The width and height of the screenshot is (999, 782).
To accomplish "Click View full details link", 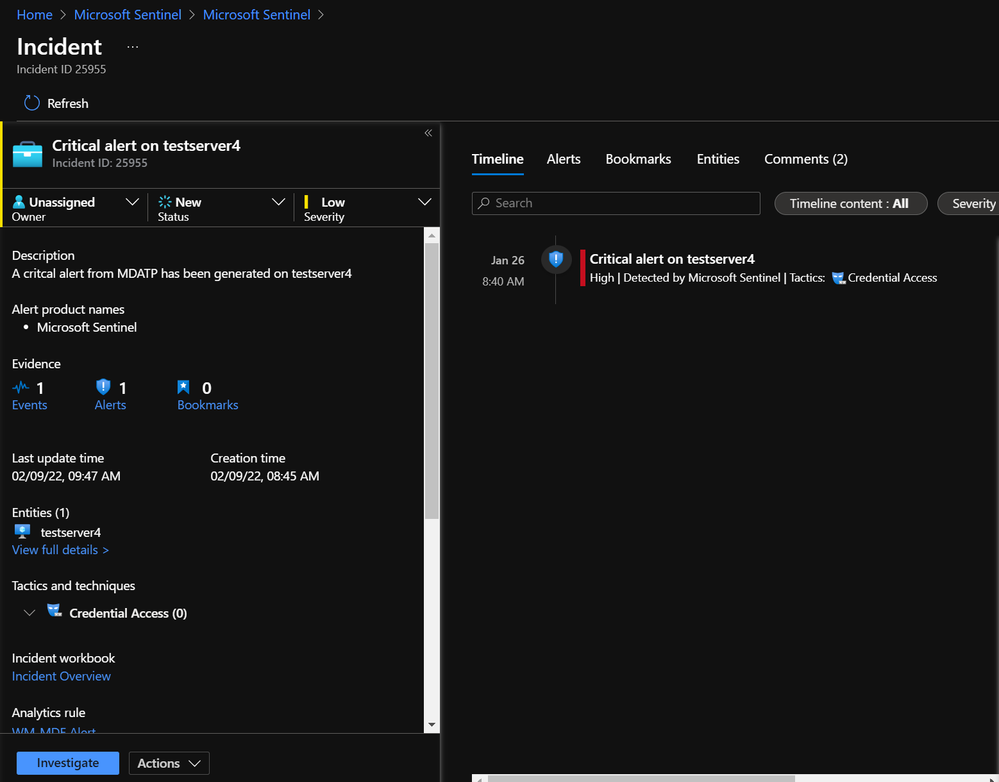I will (61, 550).
